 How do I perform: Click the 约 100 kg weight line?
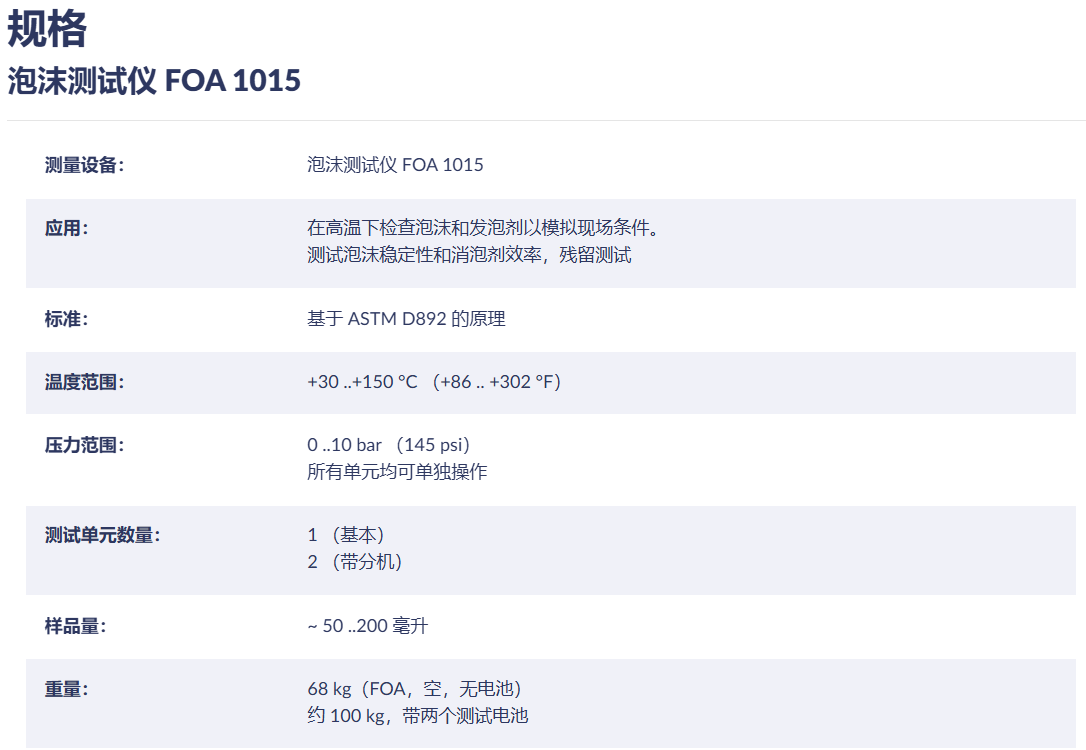[x=417, y=715]
